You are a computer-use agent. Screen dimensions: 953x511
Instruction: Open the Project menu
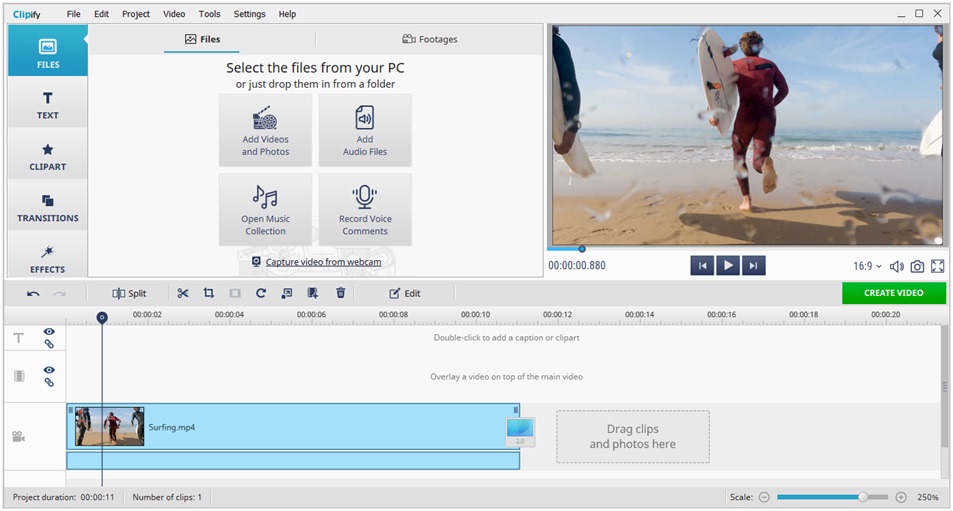136,13
